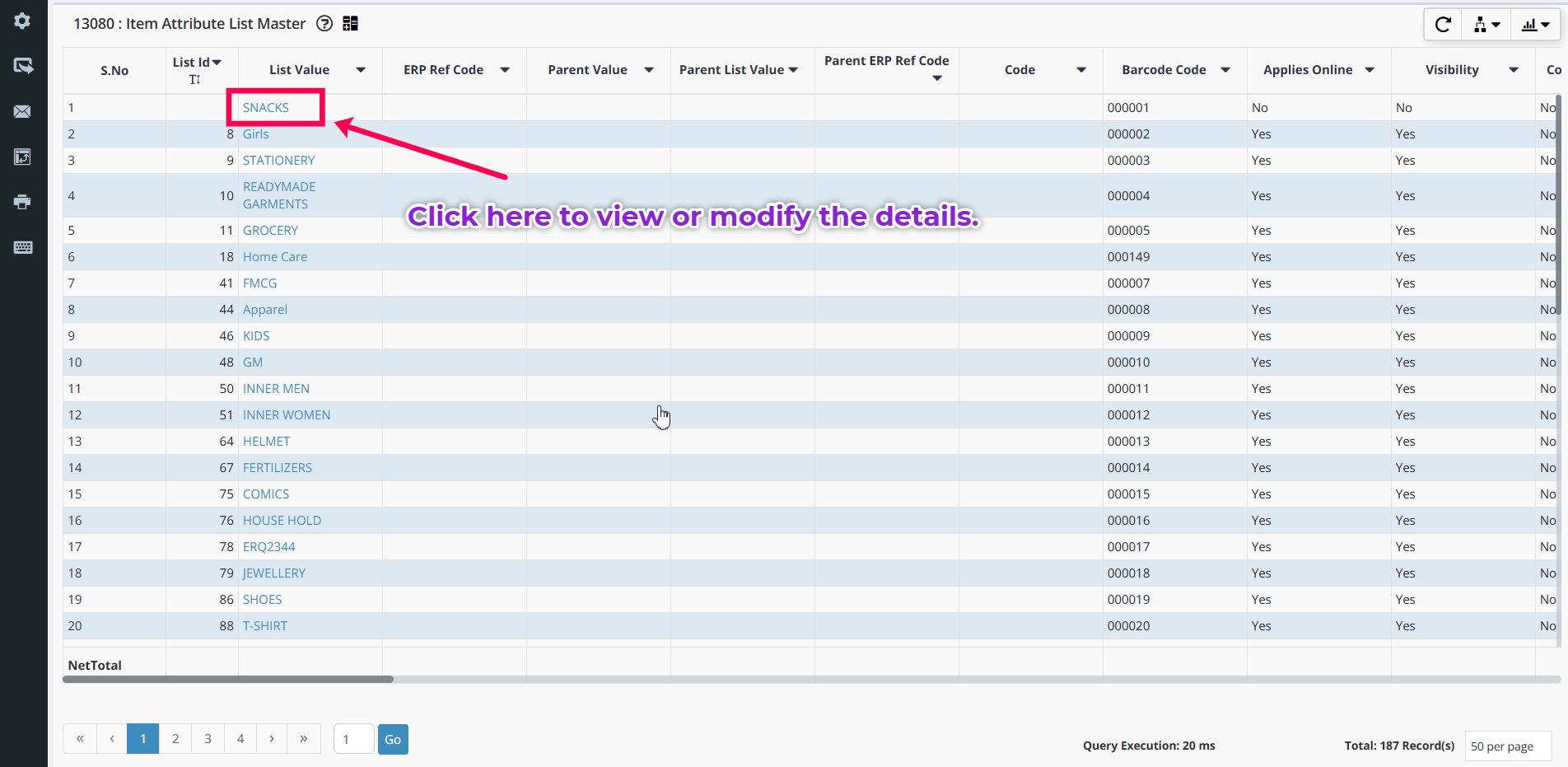Jump to the first page of results
The image size is (1568, 767).
pyautogui.click(x=80, y=739)
